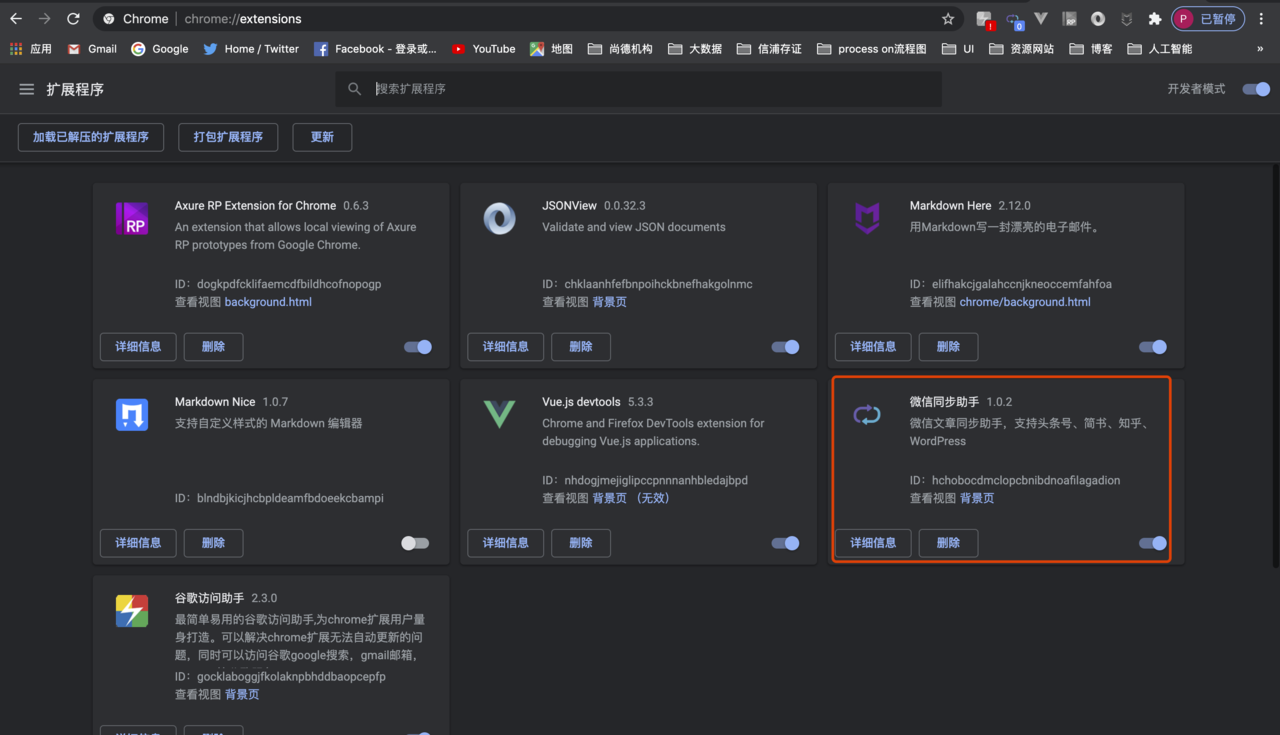Expand the hidden bookmarks overflow chevron

1260,49
